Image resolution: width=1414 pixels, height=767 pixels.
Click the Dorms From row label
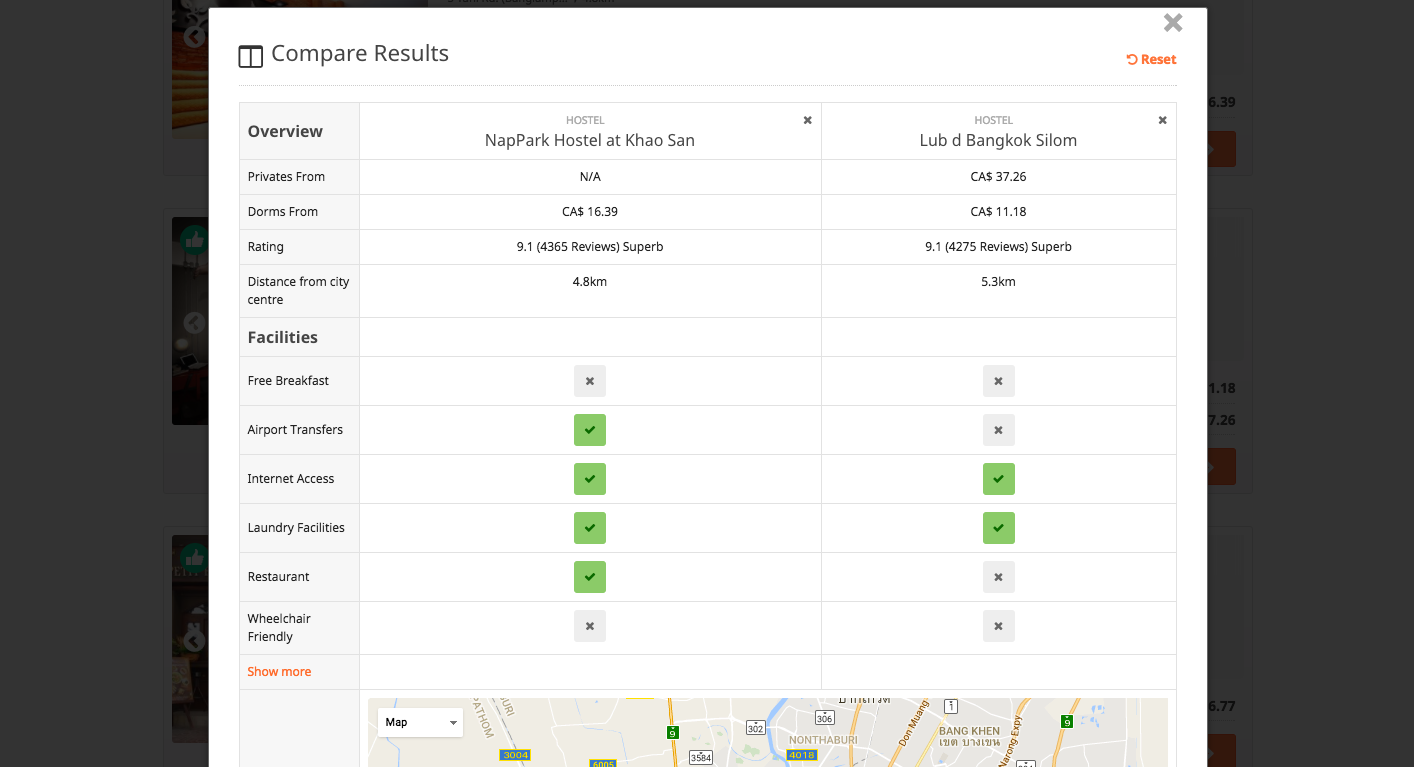tap(282, 212)
